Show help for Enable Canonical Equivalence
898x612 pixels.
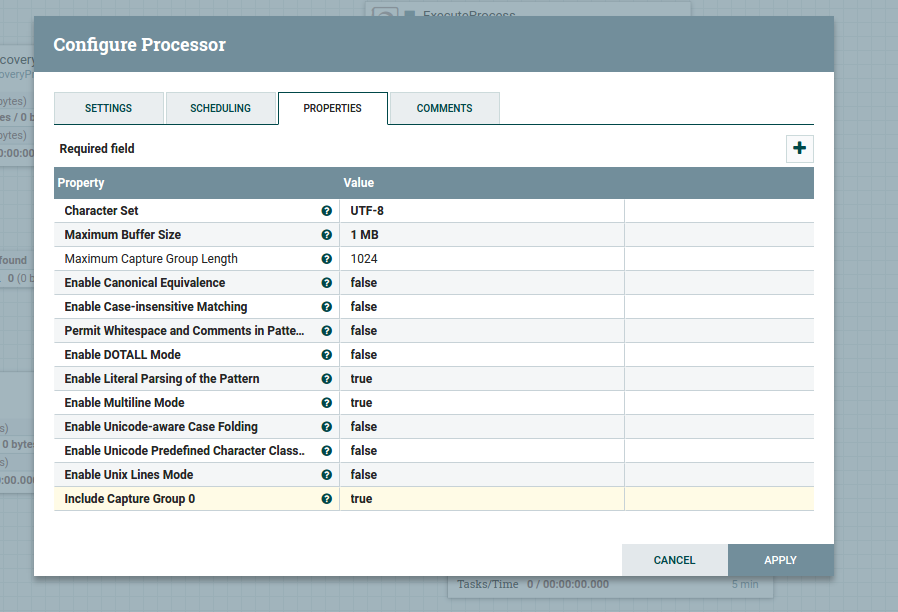coord(326,283)
